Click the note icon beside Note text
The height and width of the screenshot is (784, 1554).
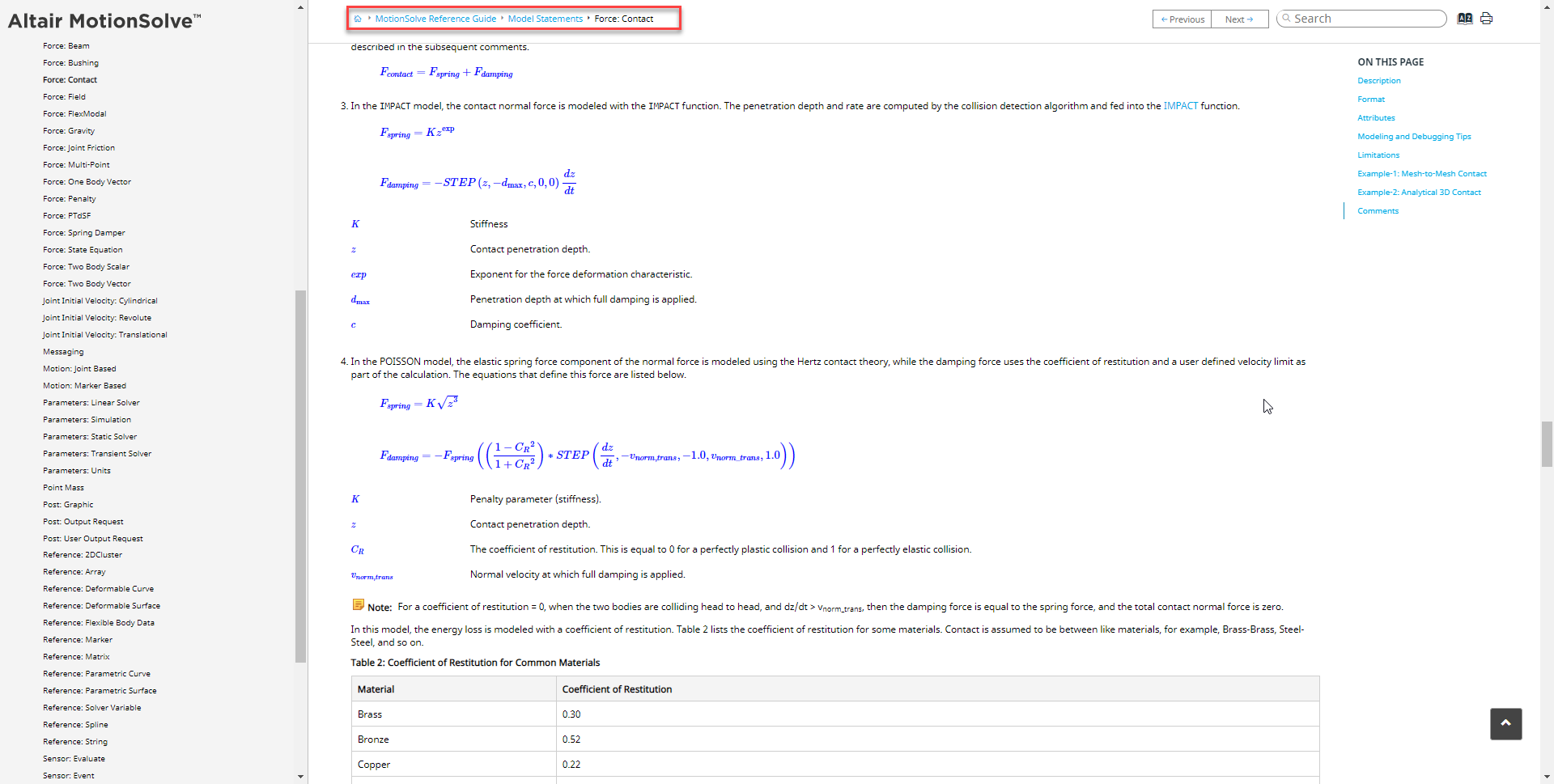tap(358, 604)
